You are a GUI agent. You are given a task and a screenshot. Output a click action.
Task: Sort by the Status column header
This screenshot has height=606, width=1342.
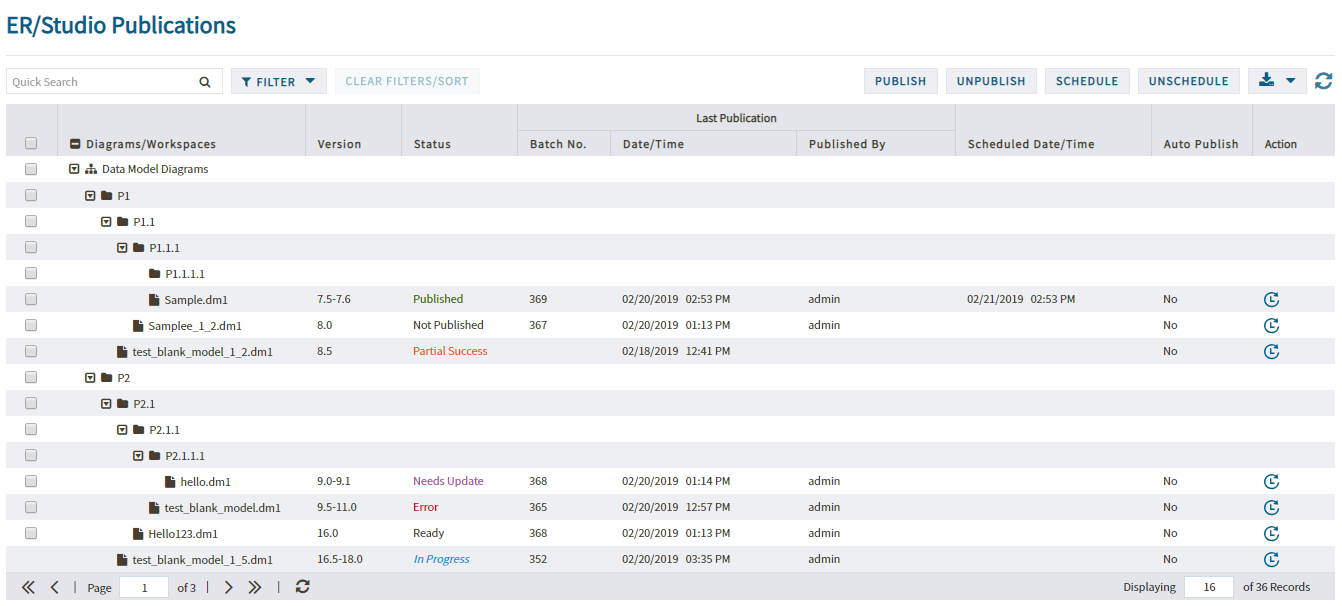click(x=432, y=144)
